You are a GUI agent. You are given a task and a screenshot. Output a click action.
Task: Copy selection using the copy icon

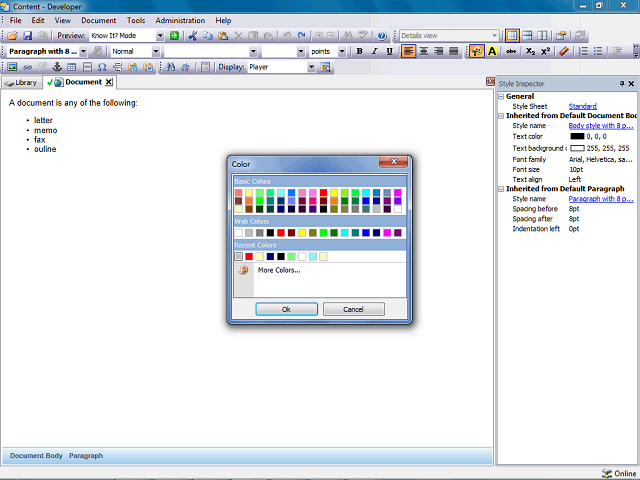[x=208, y=36]
